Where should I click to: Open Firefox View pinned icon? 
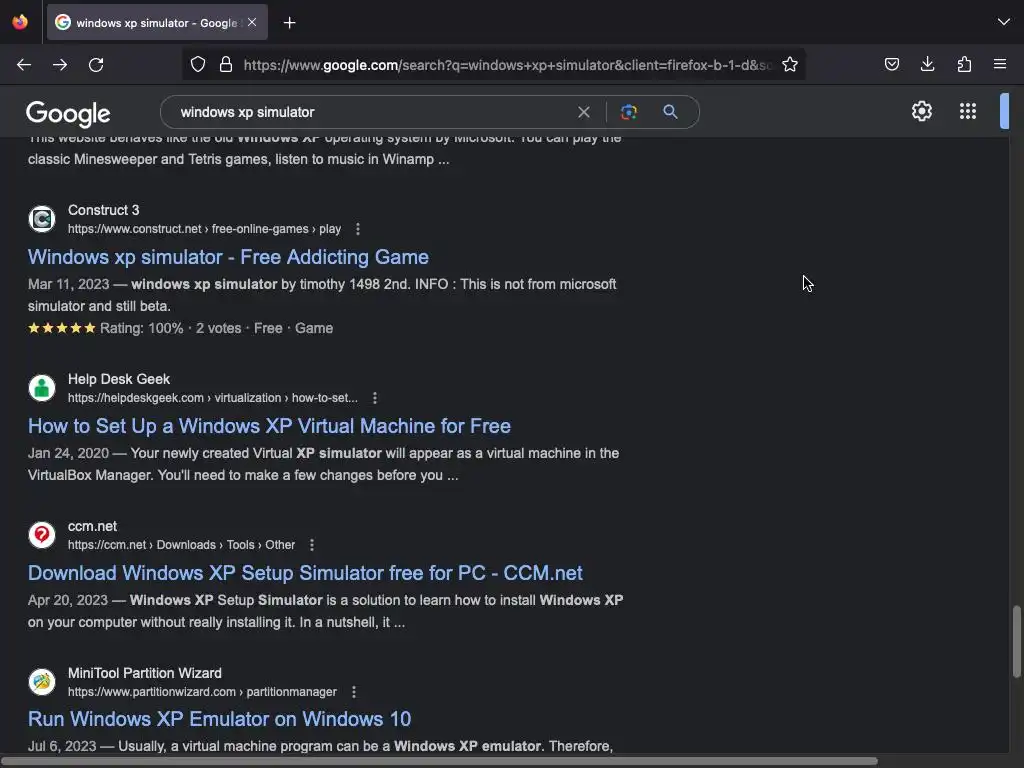point(20,22)
